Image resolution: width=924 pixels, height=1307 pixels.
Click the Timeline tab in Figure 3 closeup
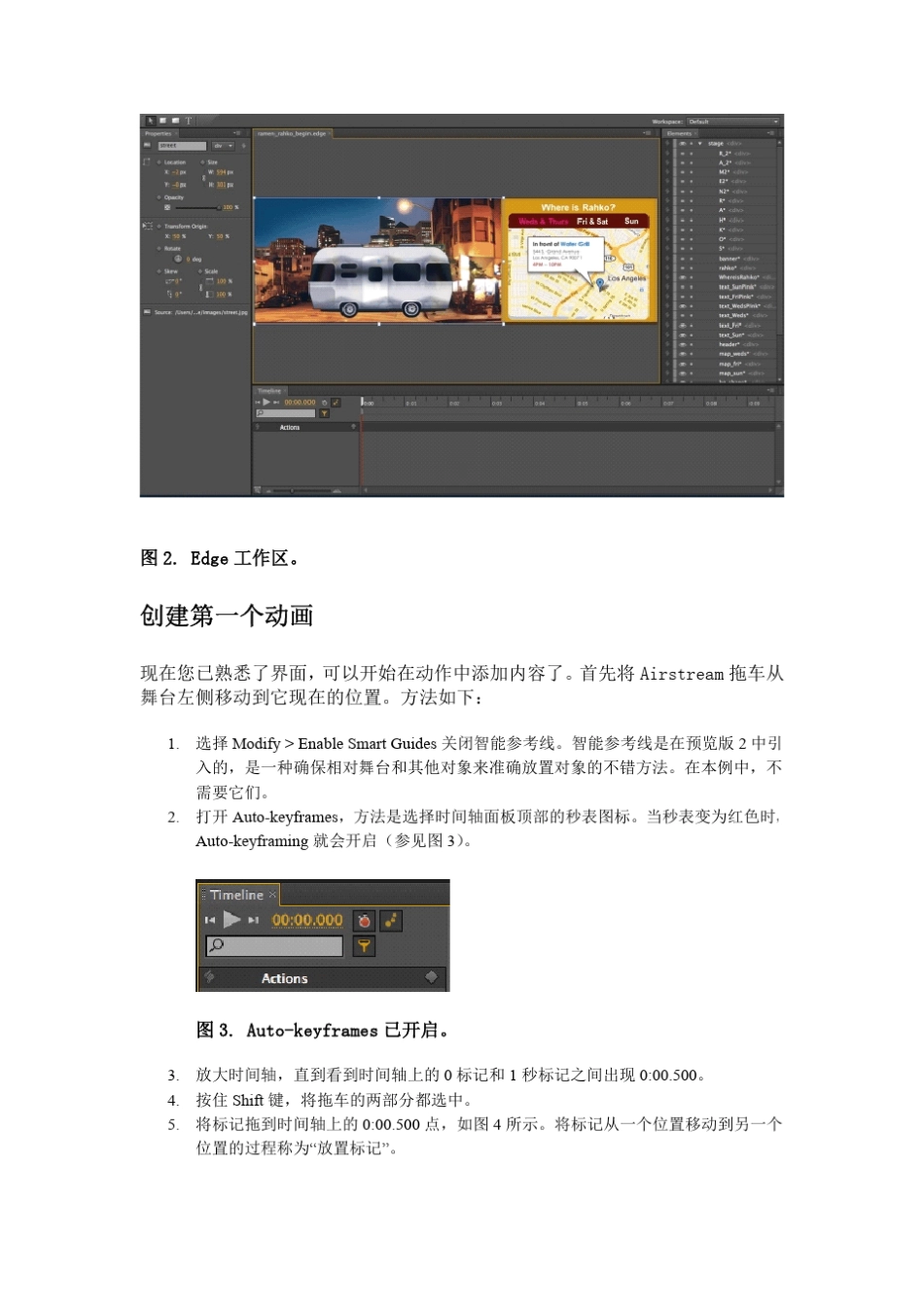coord(236,895)
